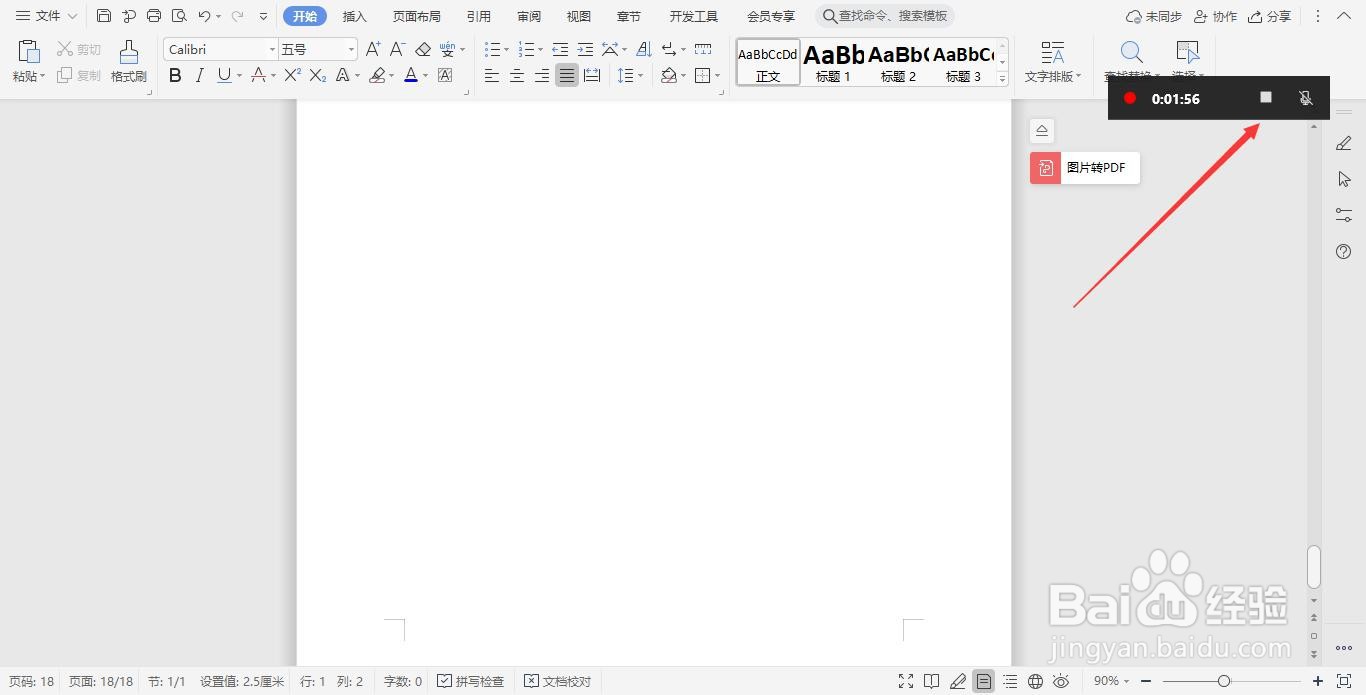The height and width of the screenshot is (695, 1366).
Task: Switch to web layout globe icon
Action: [1036, 681]
